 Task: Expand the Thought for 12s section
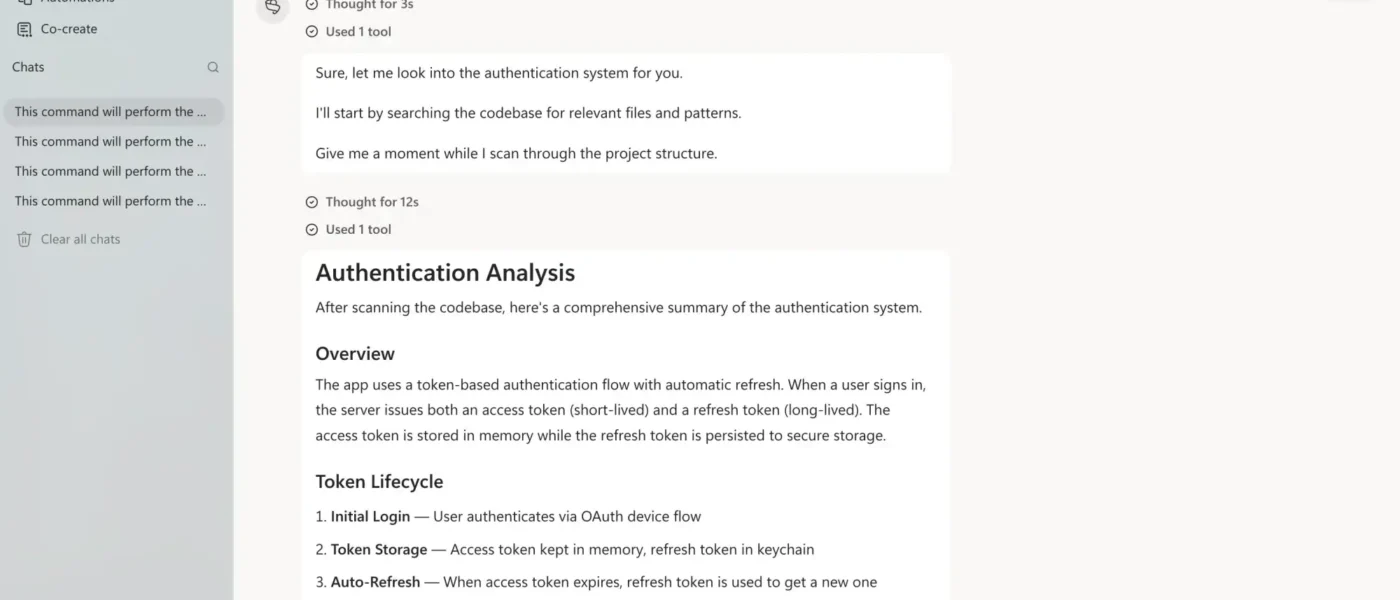pos(362,202)
